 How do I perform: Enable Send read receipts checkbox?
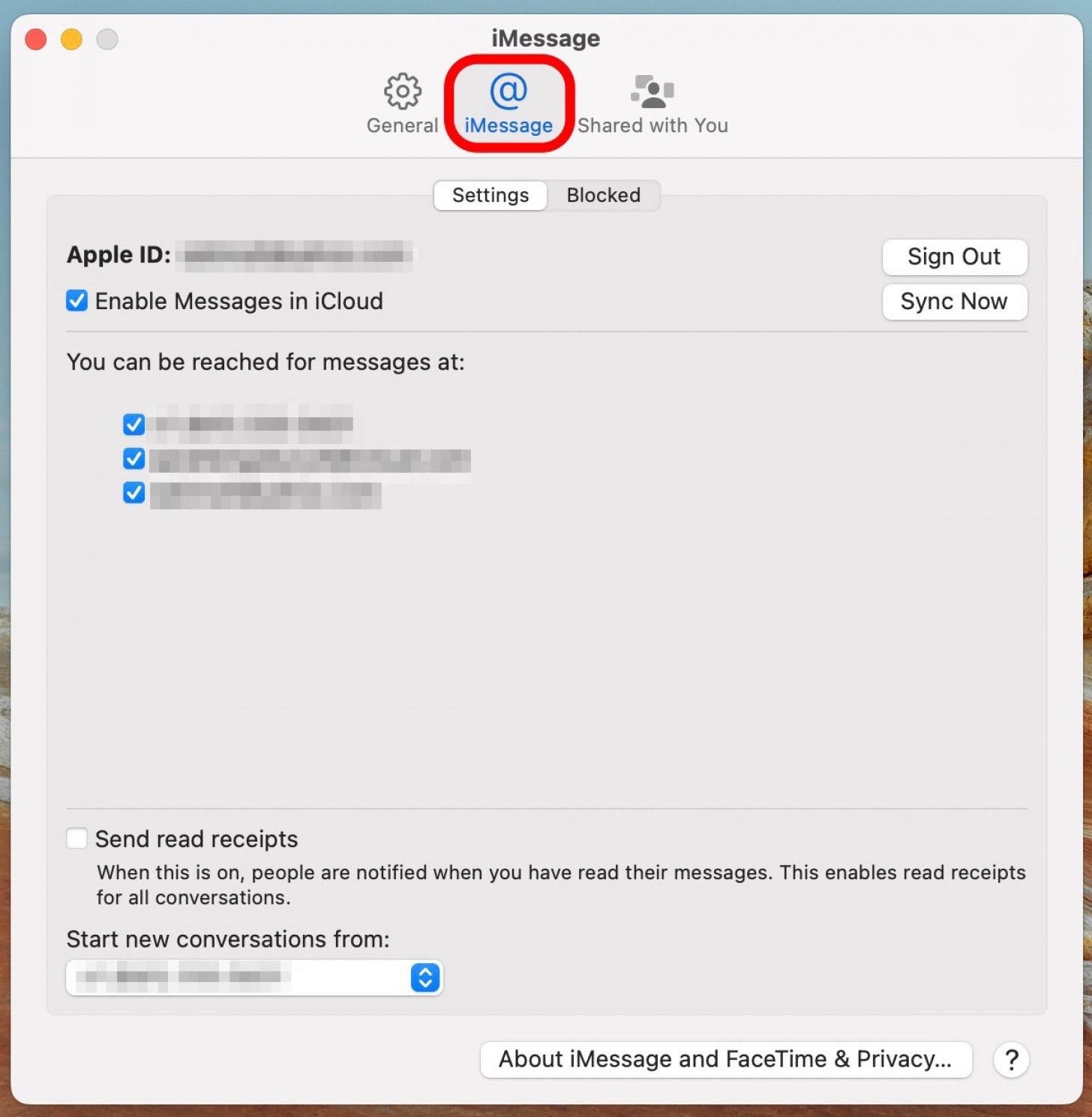click(76, 838)
